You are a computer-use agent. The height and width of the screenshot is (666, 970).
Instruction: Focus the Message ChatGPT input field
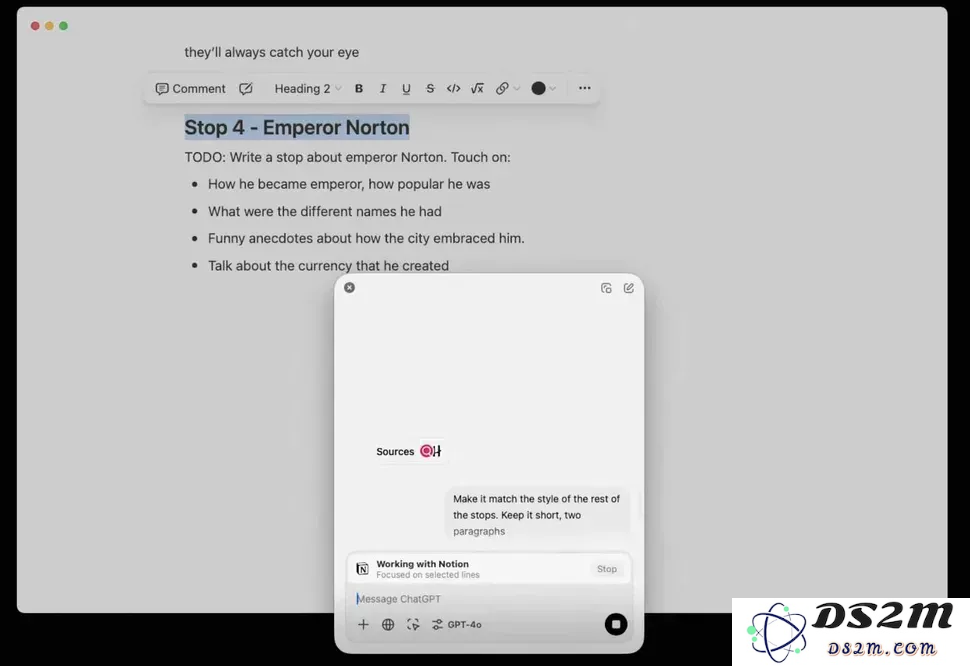pos(489,599)
